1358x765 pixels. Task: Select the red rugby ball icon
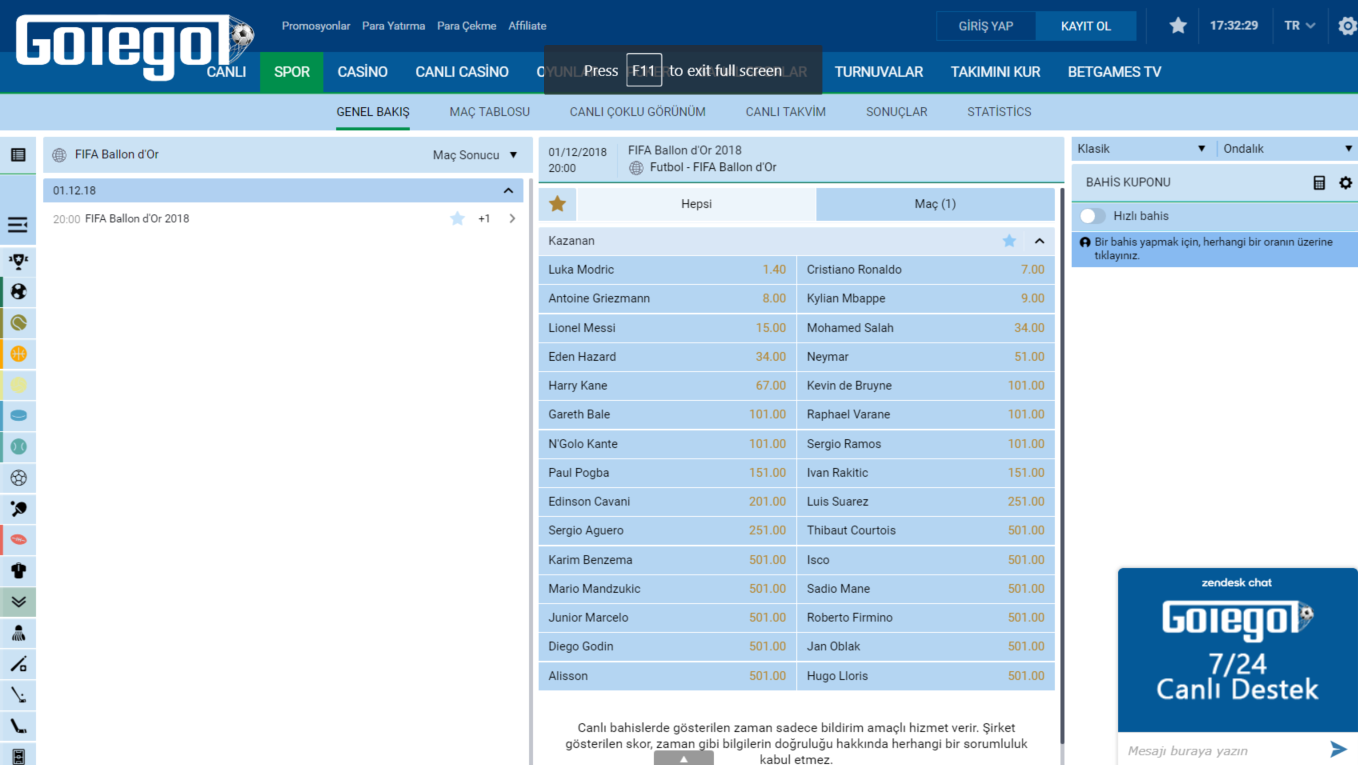[18, 540]
